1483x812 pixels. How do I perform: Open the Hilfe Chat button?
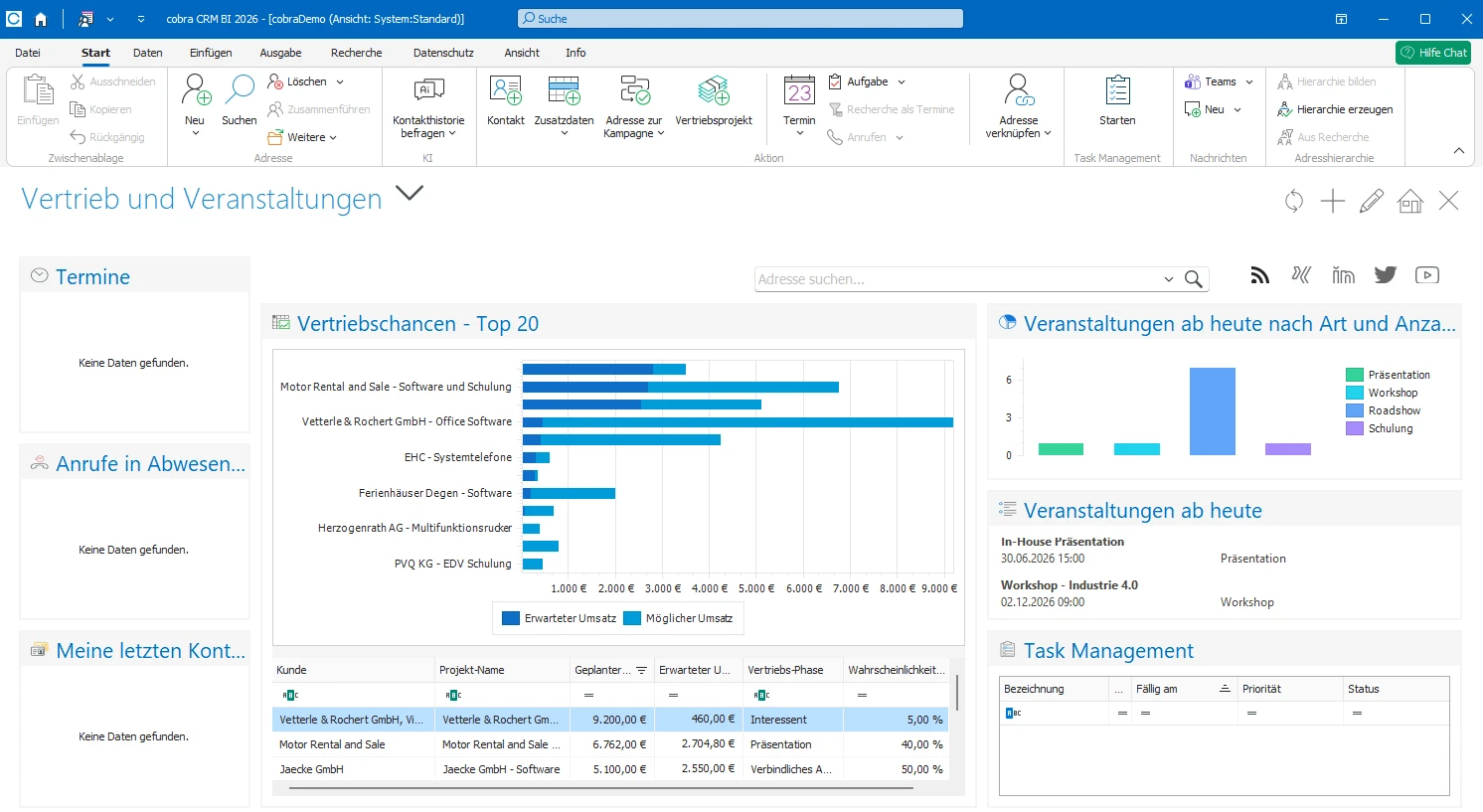click(1433, 53)
